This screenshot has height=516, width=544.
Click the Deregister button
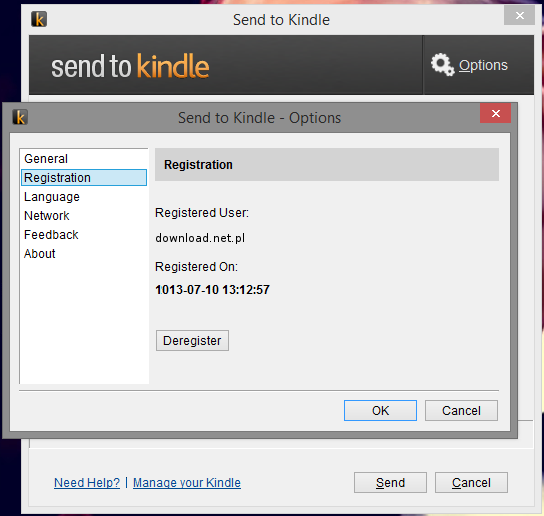(192, 340)
